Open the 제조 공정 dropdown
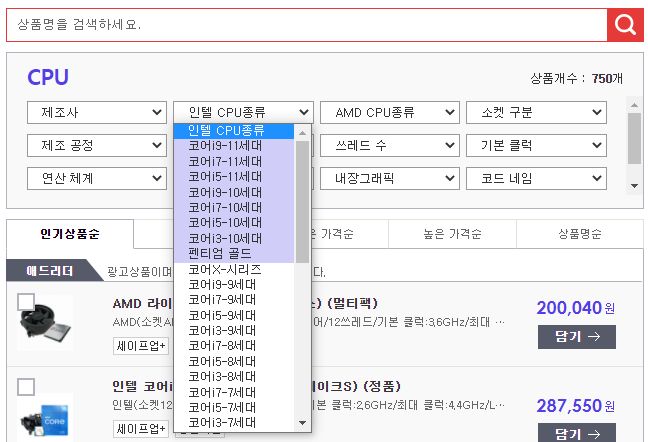 (x=97, y=145)
